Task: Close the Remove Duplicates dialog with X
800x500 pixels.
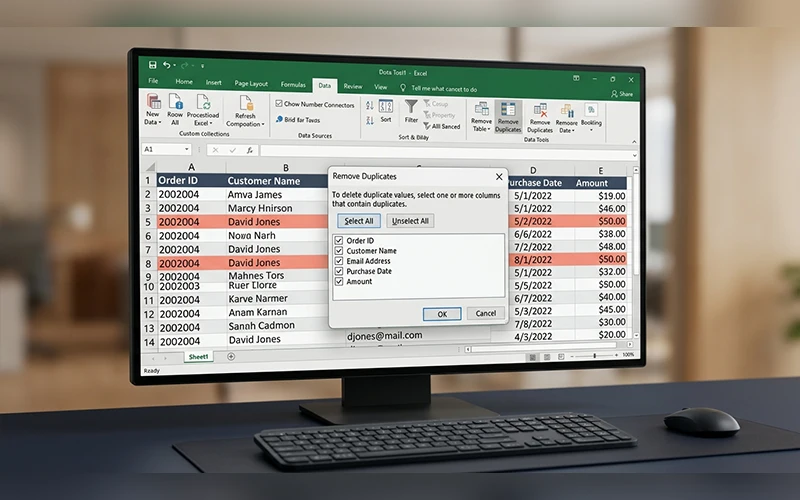Action: [x=499, y=177]
